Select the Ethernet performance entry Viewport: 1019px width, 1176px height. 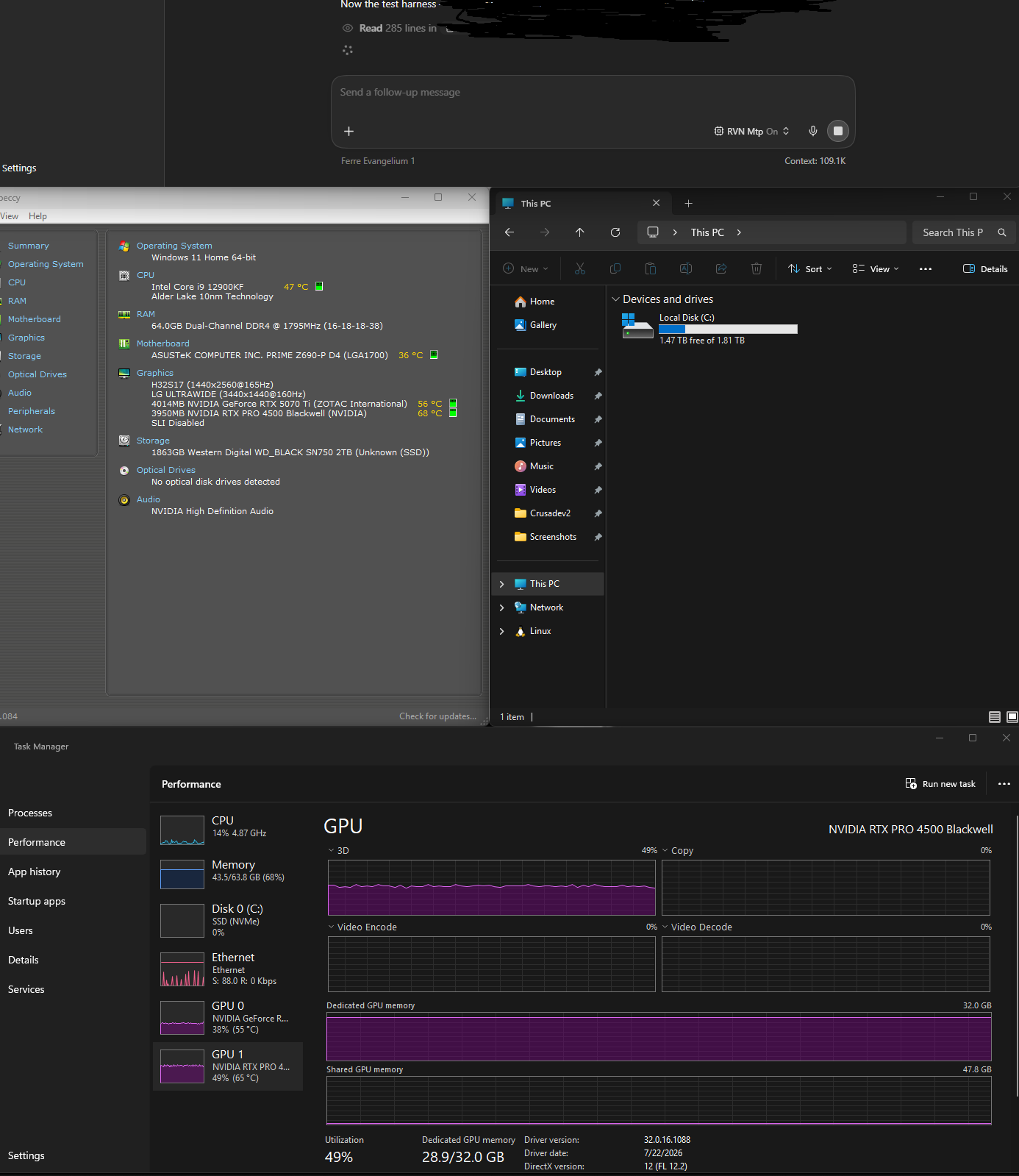coord(228,969)
